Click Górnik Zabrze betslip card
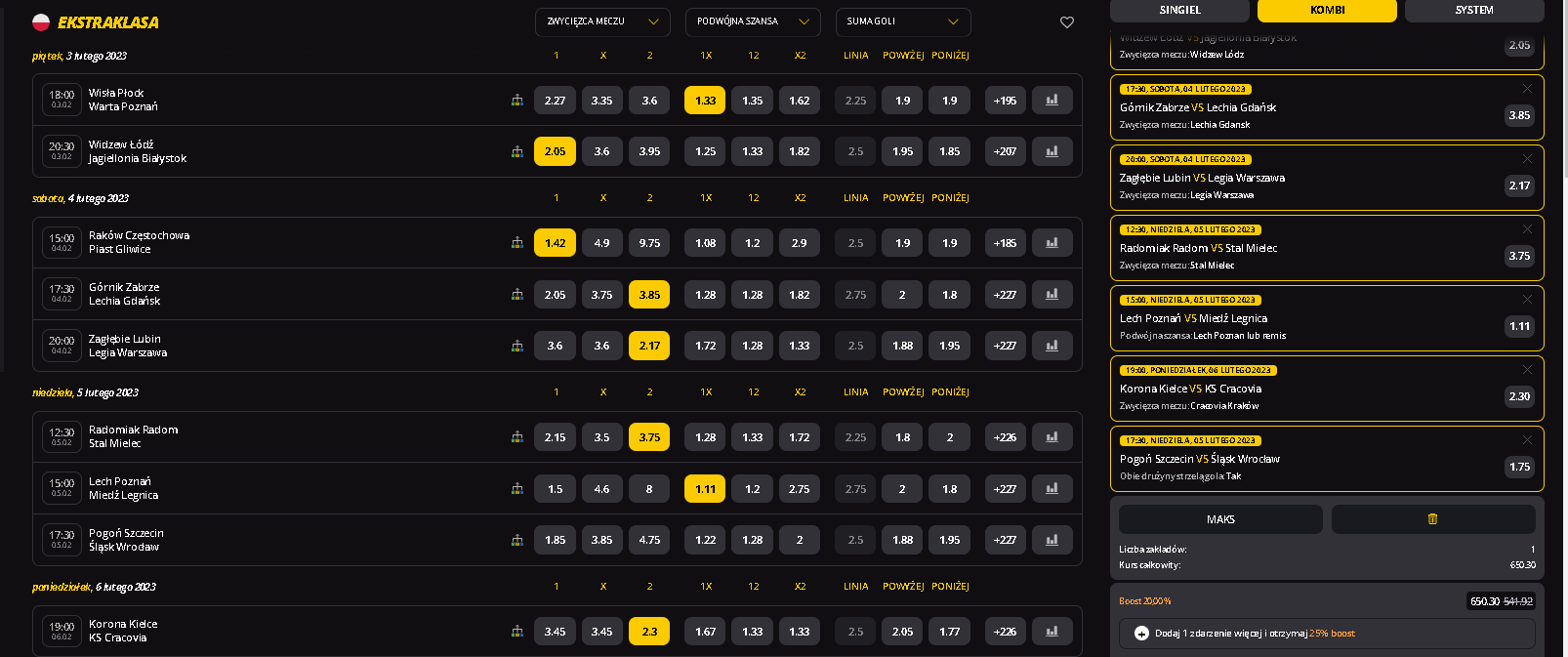The image size is (1568, 657). (x=1327, y=107)
